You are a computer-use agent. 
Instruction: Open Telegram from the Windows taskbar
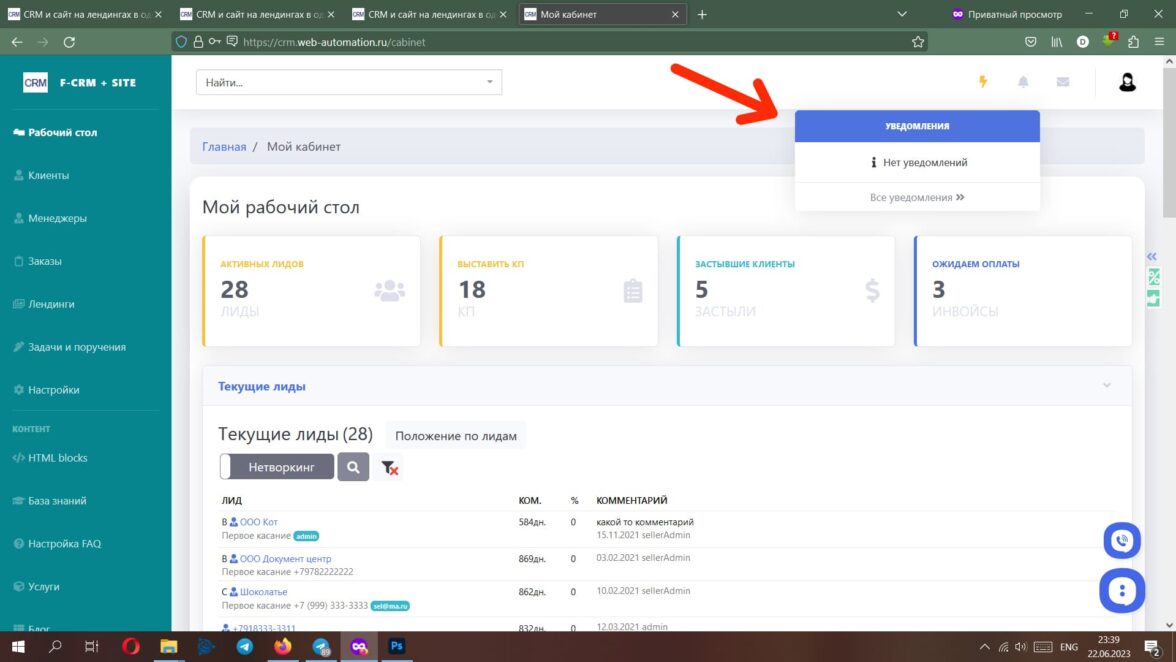pyautogui.click(x=245, y=647)
